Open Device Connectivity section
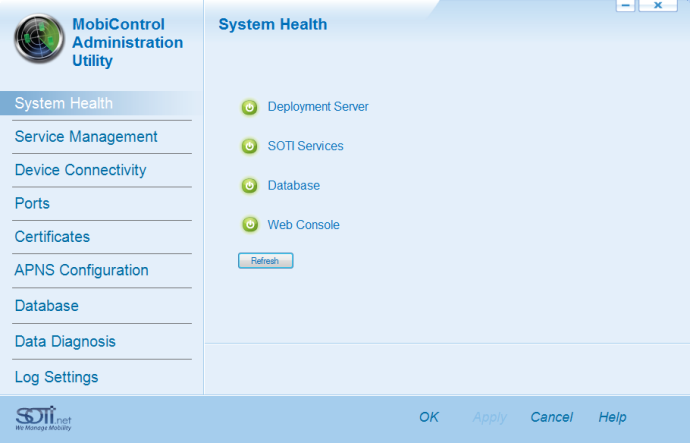690x443 pixels. [x=81, y=170]
